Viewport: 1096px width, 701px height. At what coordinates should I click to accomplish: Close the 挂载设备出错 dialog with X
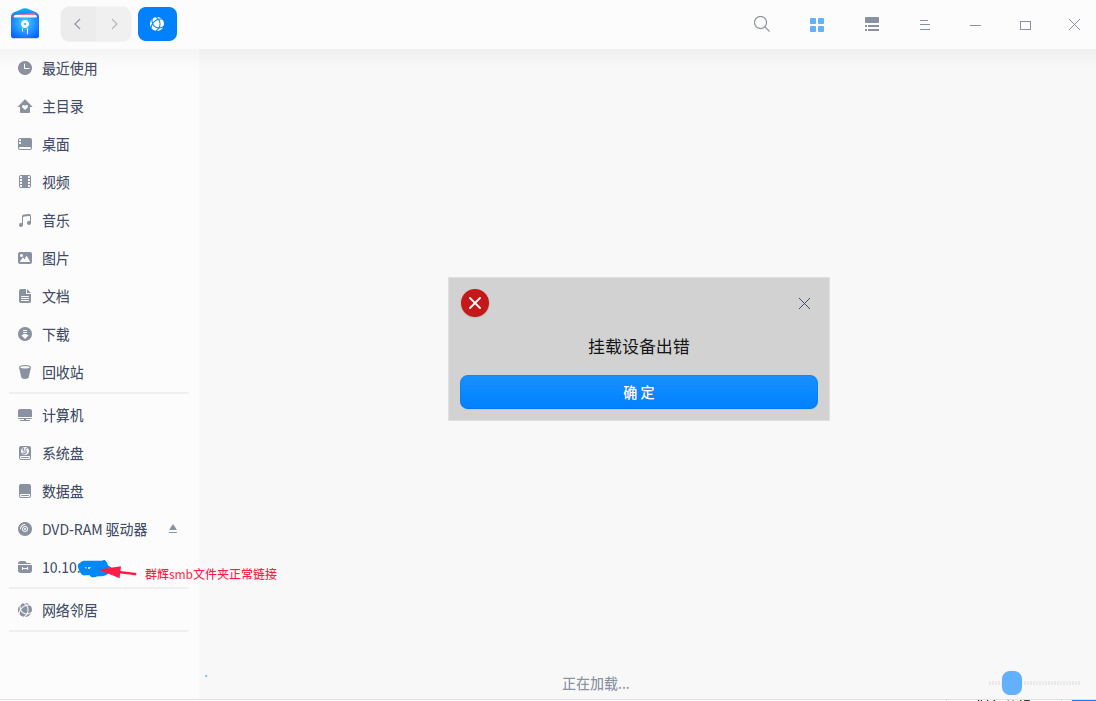[x=805, y=303]
